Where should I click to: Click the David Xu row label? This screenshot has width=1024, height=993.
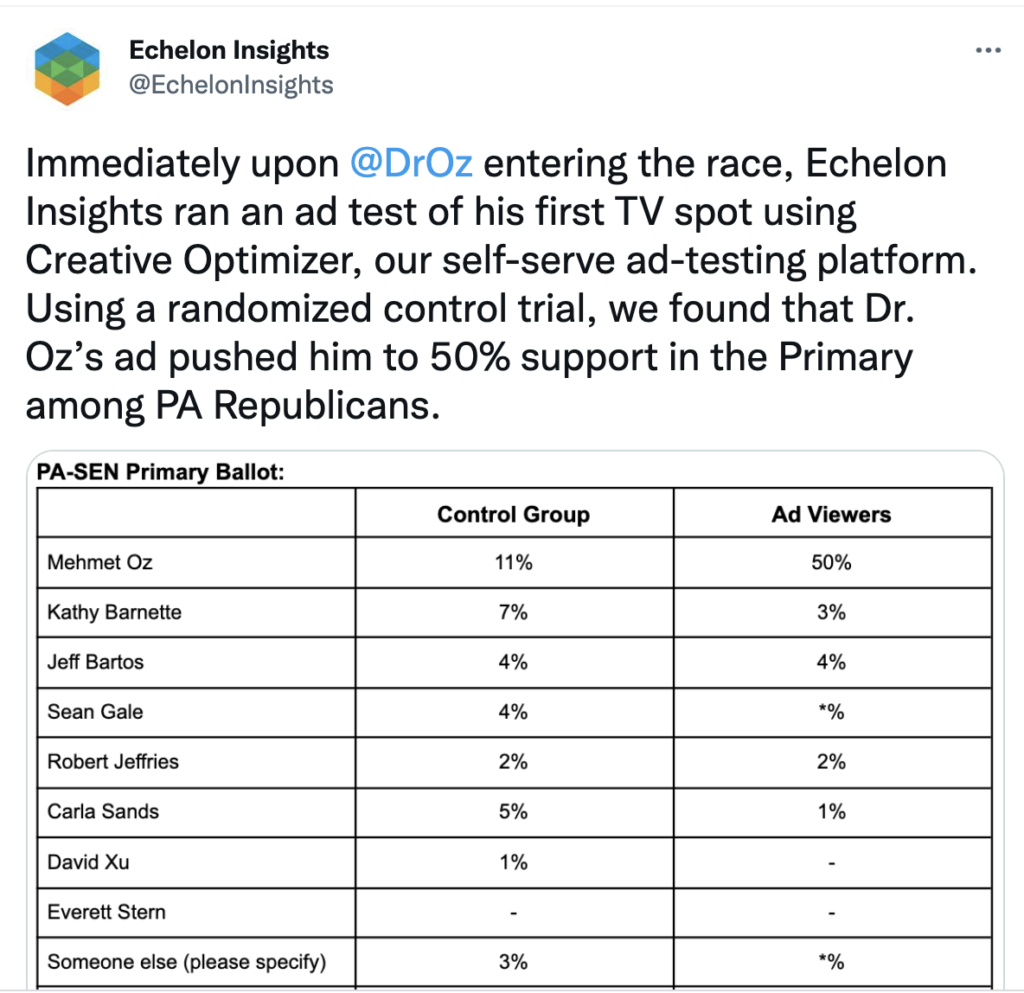88,861
